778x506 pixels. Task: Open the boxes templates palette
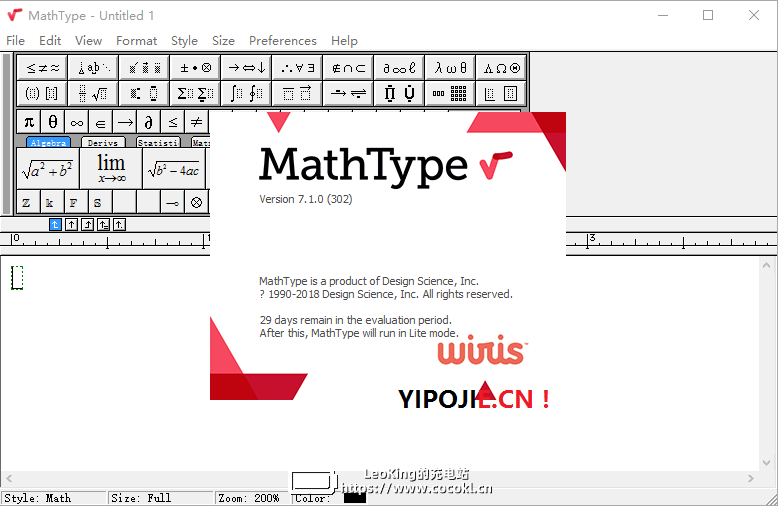(502, 93)
